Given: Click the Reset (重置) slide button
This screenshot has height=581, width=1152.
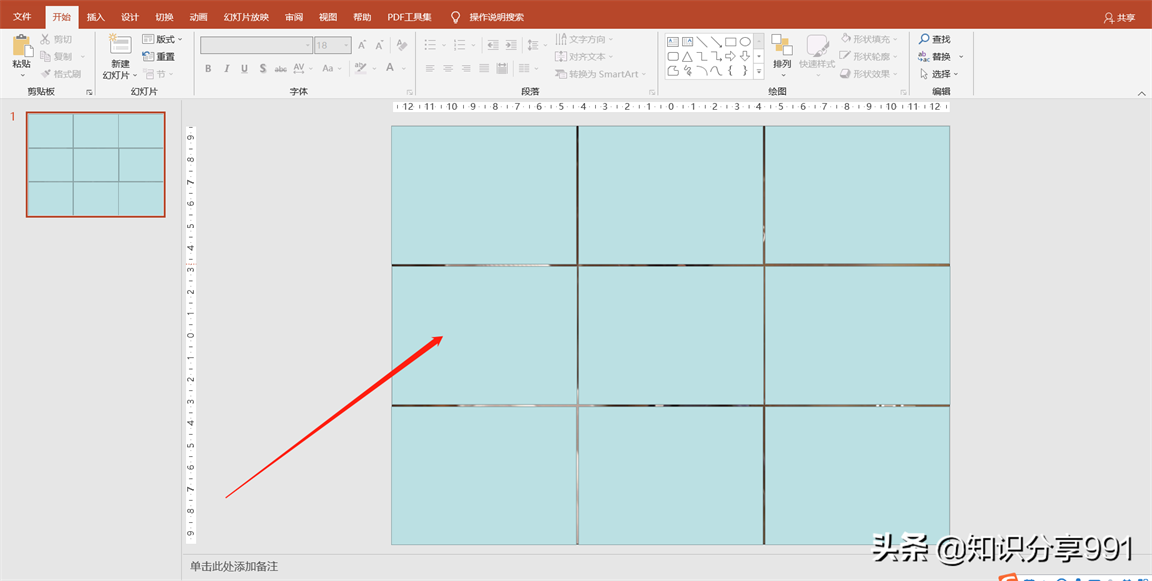Looking at the screenshot, I should point(159,57).
